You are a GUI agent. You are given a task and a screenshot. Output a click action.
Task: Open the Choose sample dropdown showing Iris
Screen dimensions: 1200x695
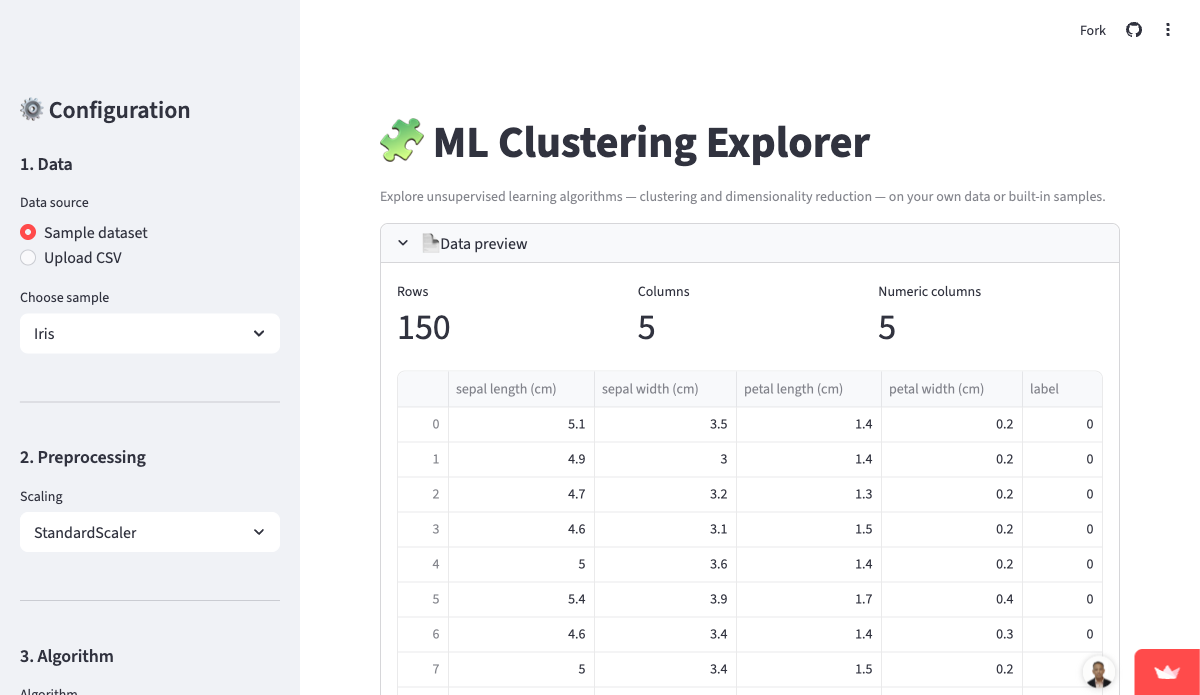tap(150, 333)
